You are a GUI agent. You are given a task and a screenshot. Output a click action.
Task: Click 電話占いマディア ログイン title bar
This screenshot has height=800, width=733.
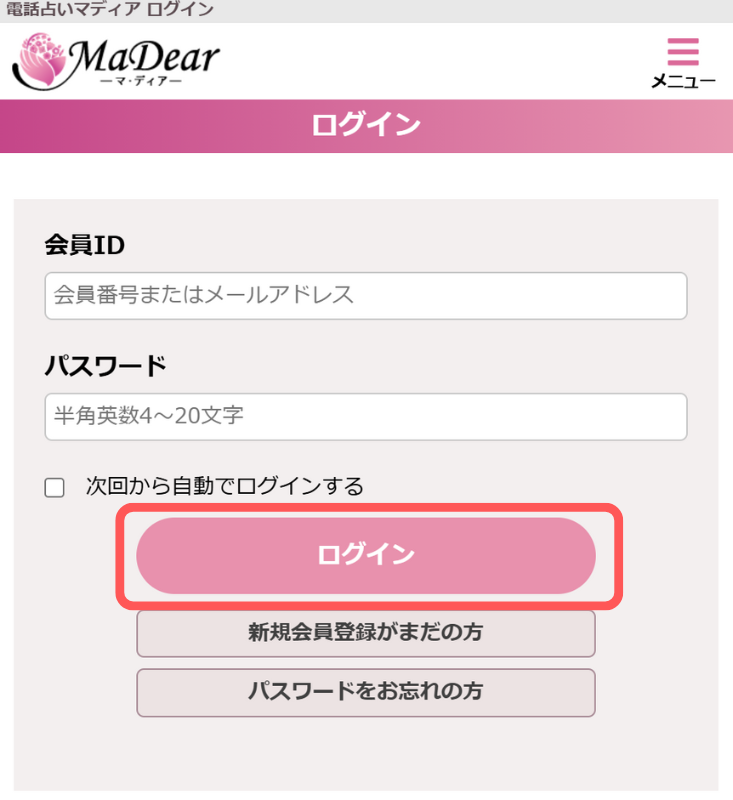[x=110, y=10]
